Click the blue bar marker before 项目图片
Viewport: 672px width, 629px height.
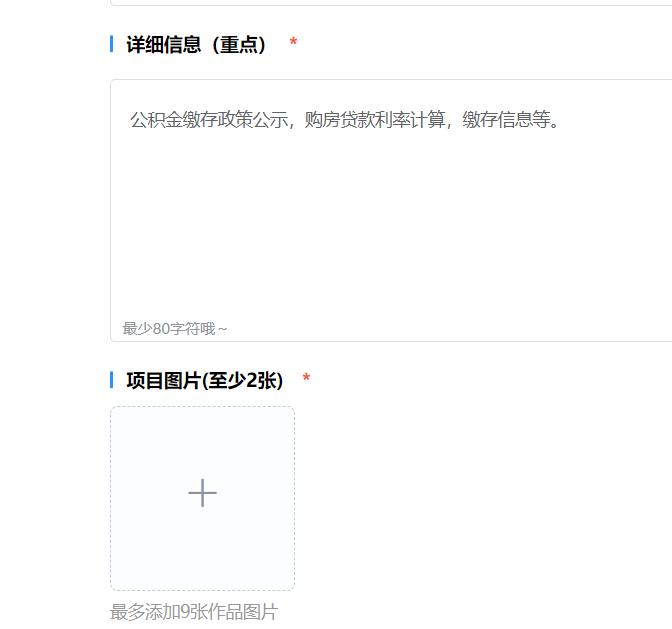(111, 380)
